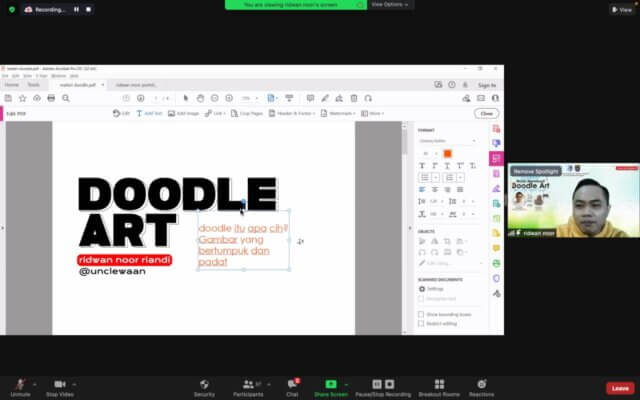Click Sign In in Acrobat
The height and width of the screenshot is (400, 640).
click(487, 85)
